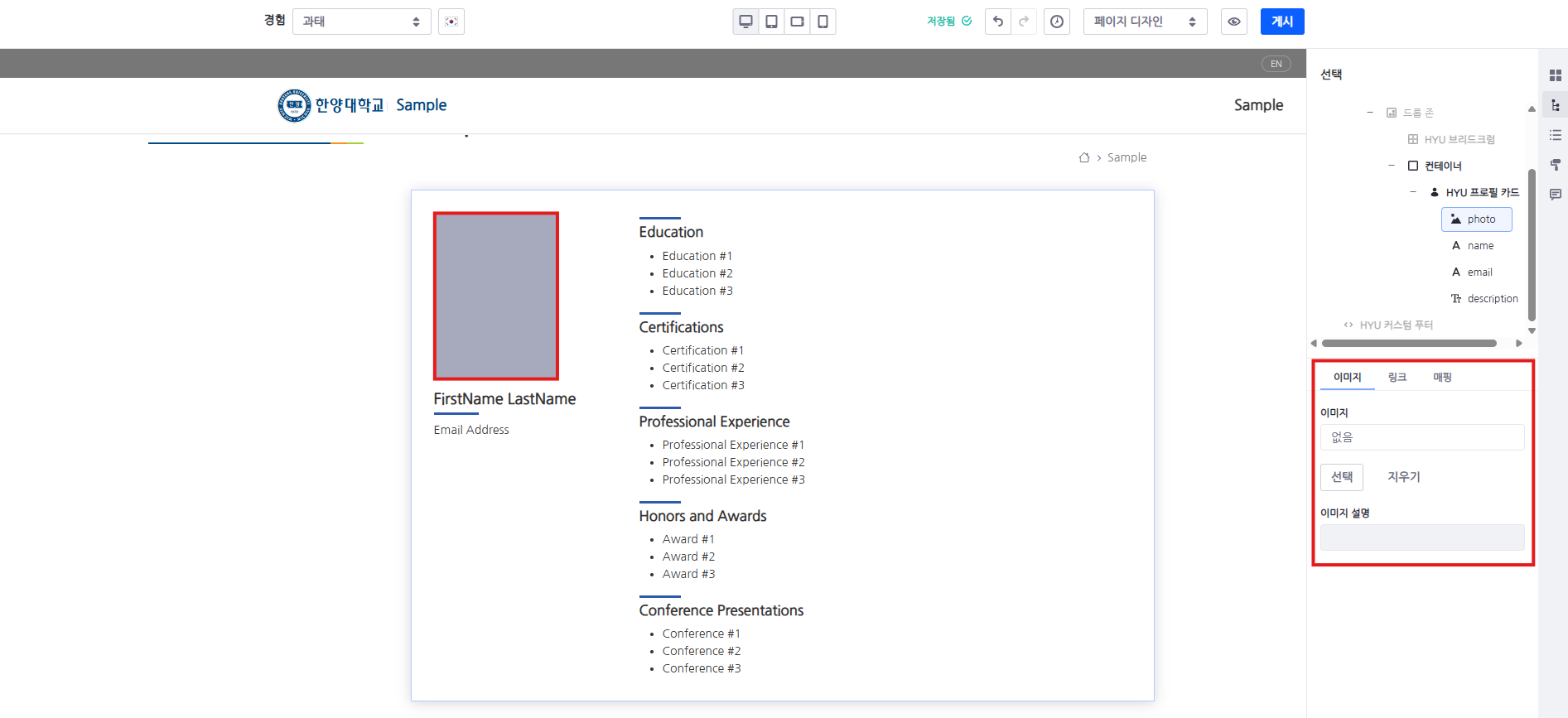Switch to the 링크 tab

click(1397, 377)
